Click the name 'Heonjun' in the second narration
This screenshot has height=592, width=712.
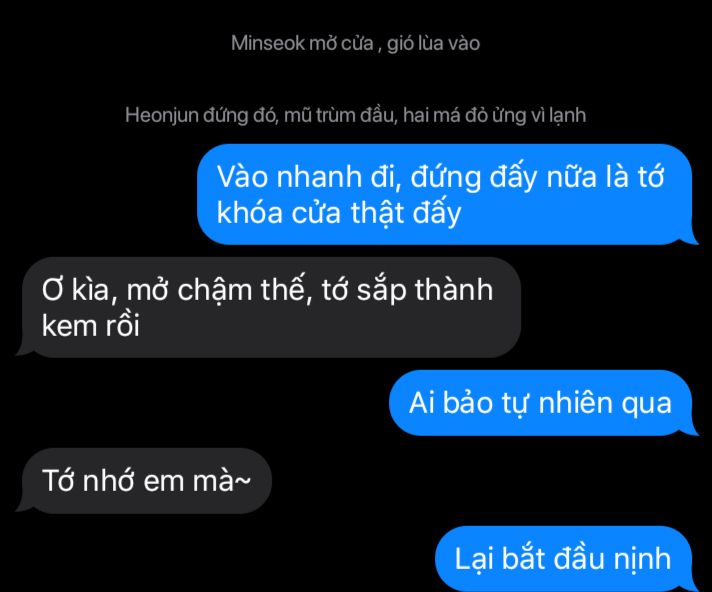(x=162, y=115)
